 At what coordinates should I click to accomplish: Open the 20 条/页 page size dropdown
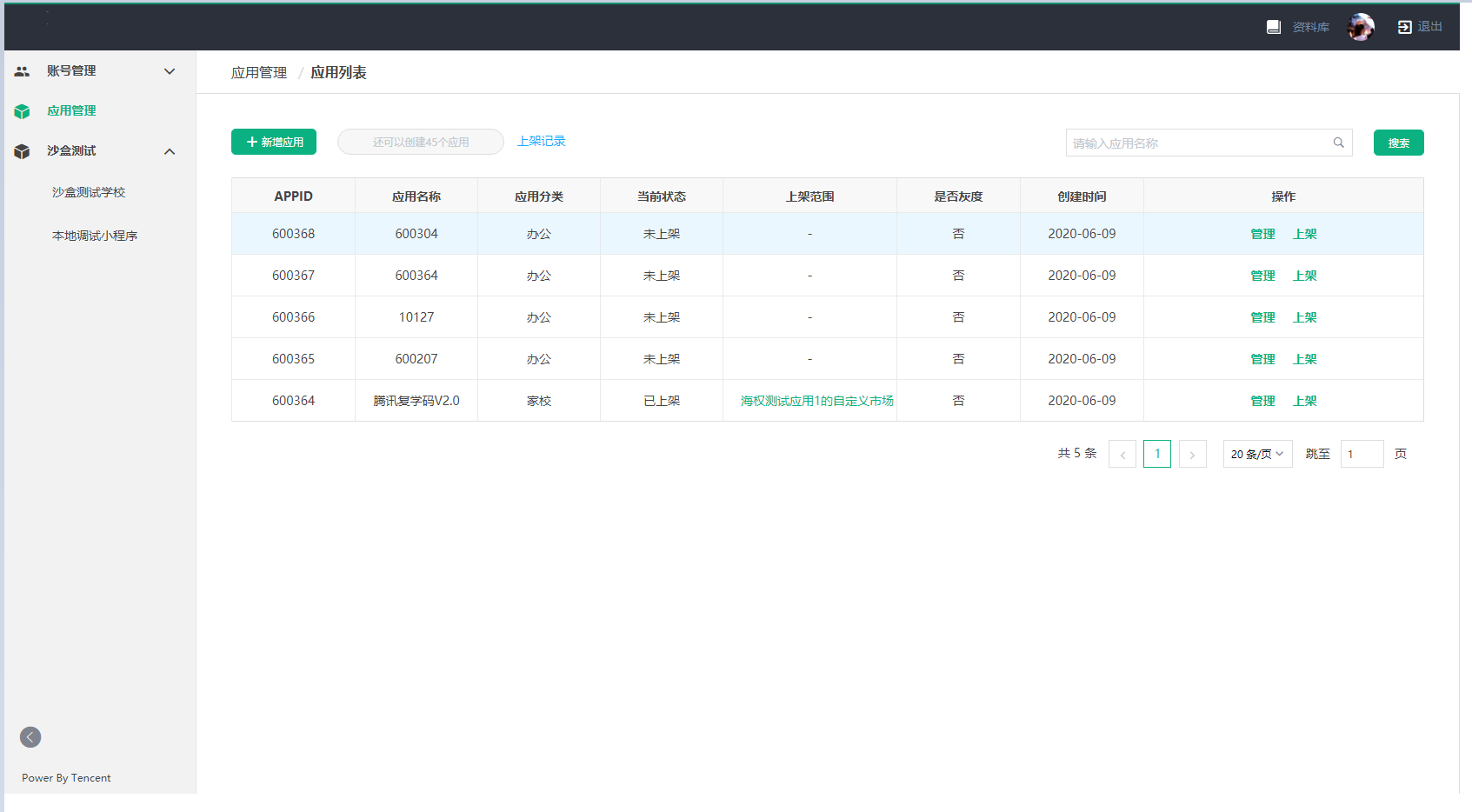(x=1257, y=454)
